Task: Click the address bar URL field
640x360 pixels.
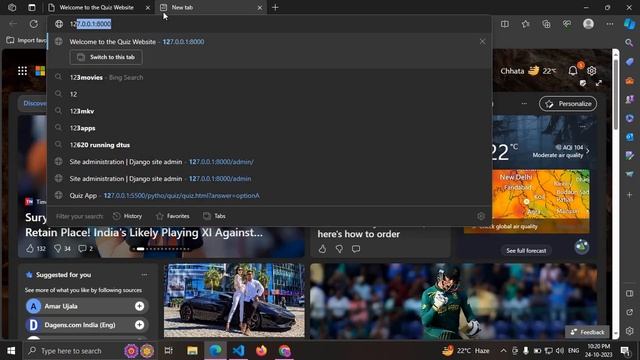Action: tap(269, 24)
